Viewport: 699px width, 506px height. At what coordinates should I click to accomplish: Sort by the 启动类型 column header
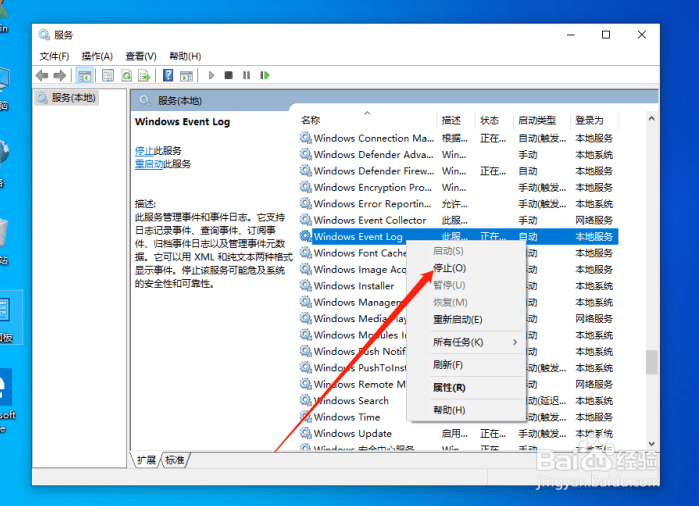(x=541, y=120)
